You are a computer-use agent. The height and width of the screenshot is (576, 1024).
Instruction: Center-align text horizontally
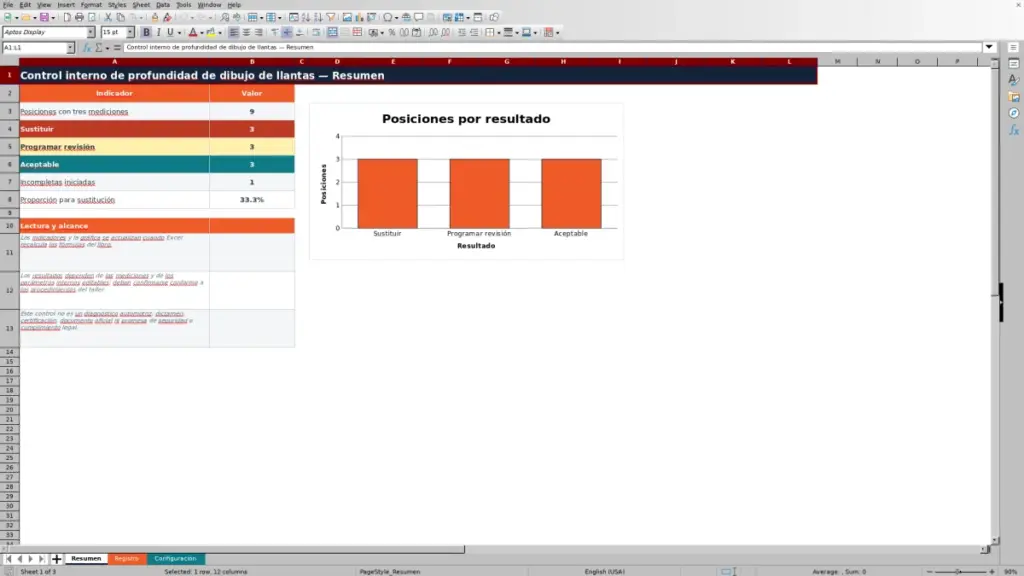pos(246,32)
